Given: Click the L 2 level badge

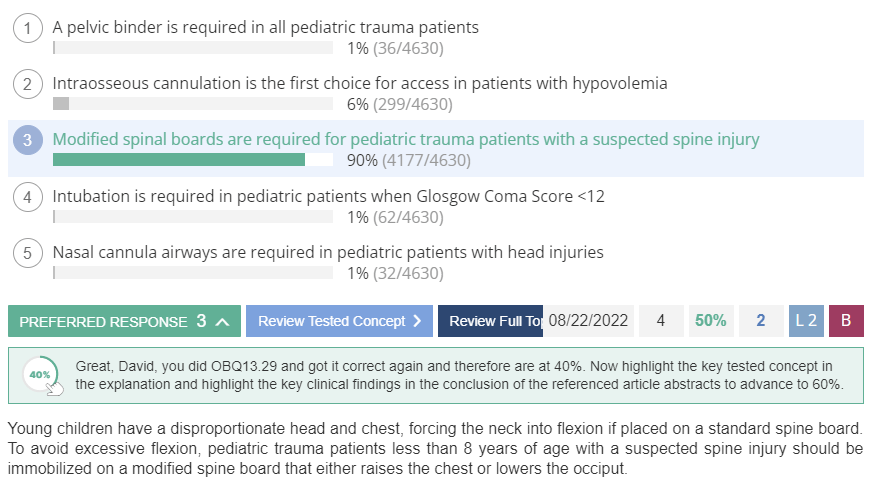Looking at the screenshot, I should (x=806, y=321).
